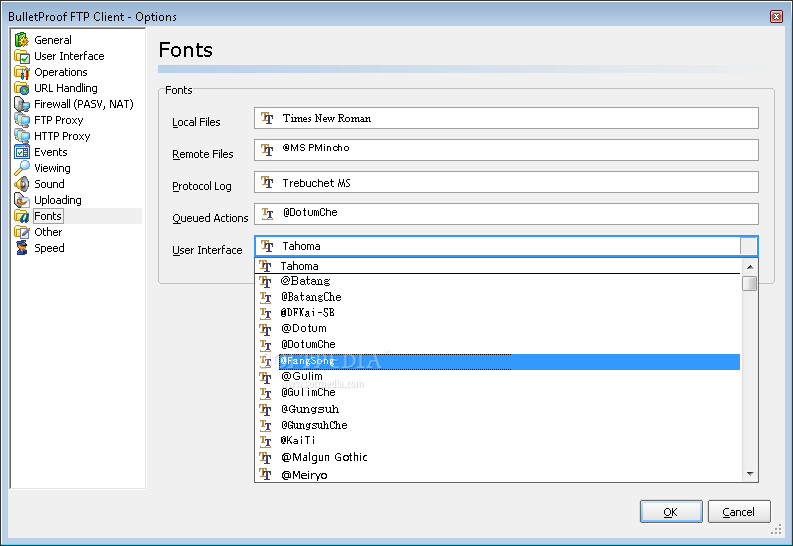The image size is (793, 546).
Task: Click the font list scroll up arrow
Action: pos(750,266)
